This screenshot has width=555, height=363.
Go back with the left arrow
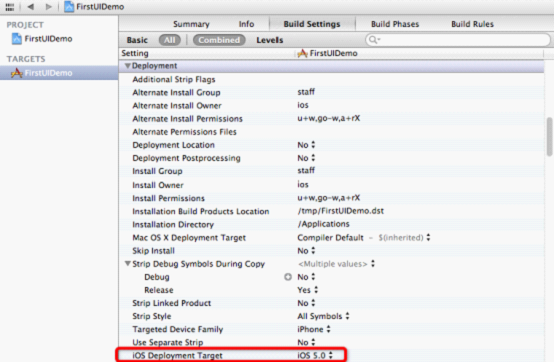pyautogui.click(x=31, y=7)
